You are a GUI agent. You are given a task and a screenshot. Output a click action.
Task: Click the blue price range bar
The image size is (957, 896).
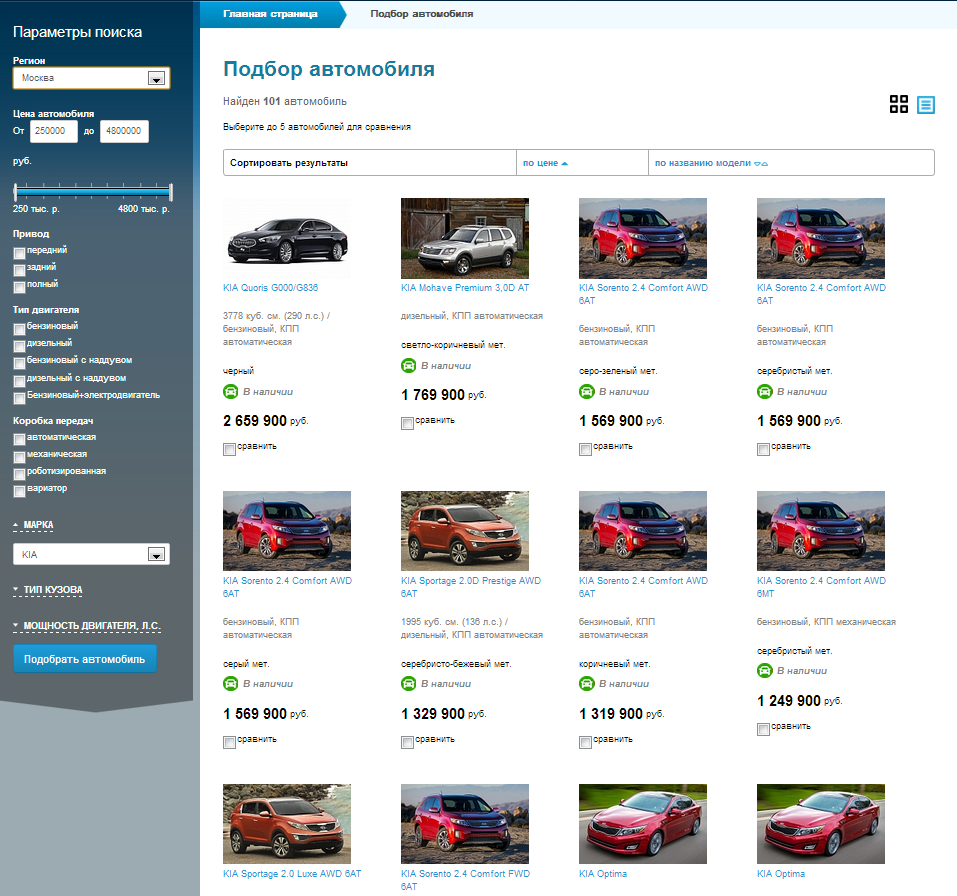click(93, 192)
